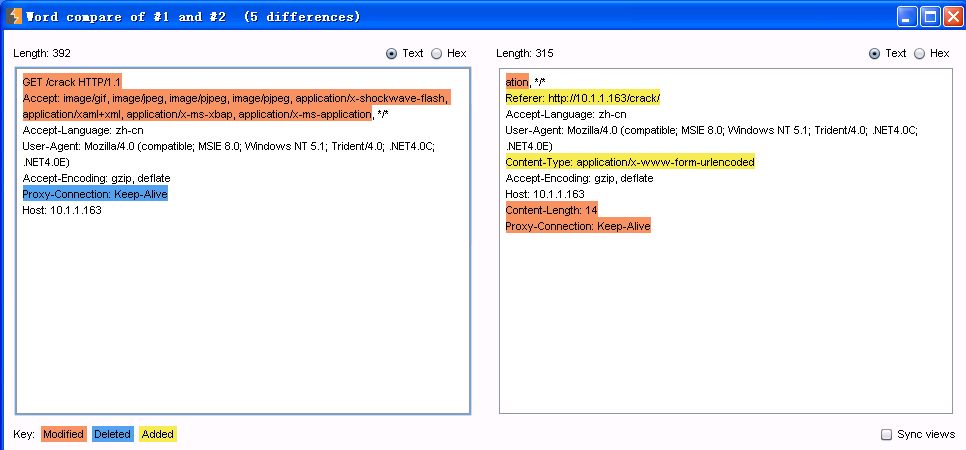The width and height of the screenshot is (966, 450).
Task: Click the 'Length: 392' label
Action: coord(42,54)
